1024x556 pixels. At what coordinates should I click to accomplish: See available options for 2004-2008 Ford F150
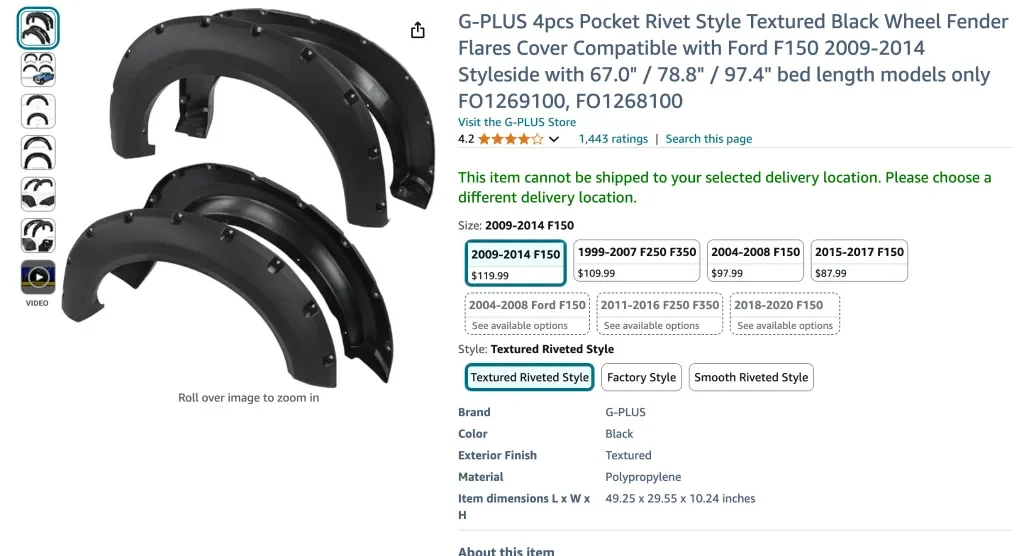[x=528, y=314]
